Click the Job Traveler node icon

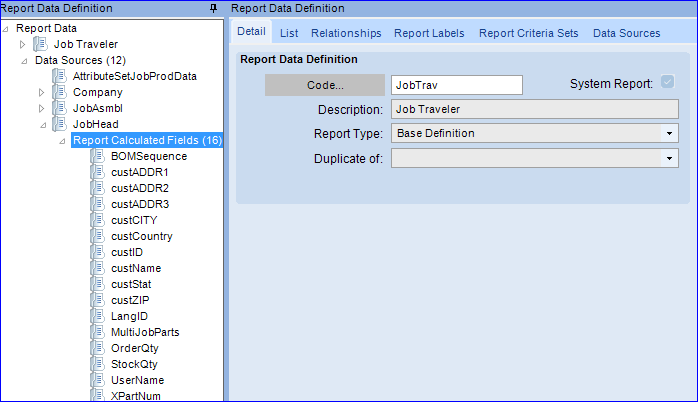(41, 44)
